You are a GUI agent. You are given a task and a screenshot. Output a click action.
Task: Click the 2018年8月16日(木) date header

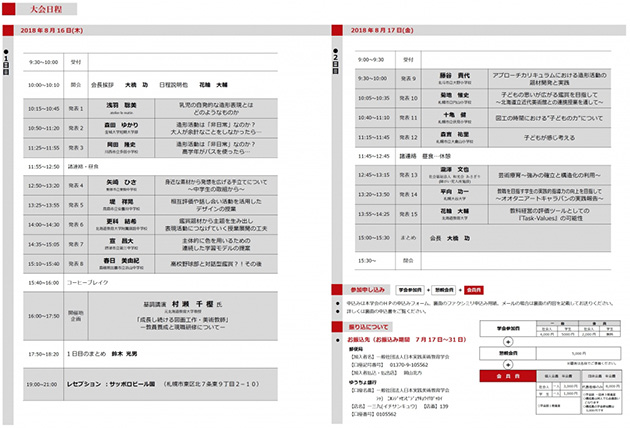[x=52, y=31]
